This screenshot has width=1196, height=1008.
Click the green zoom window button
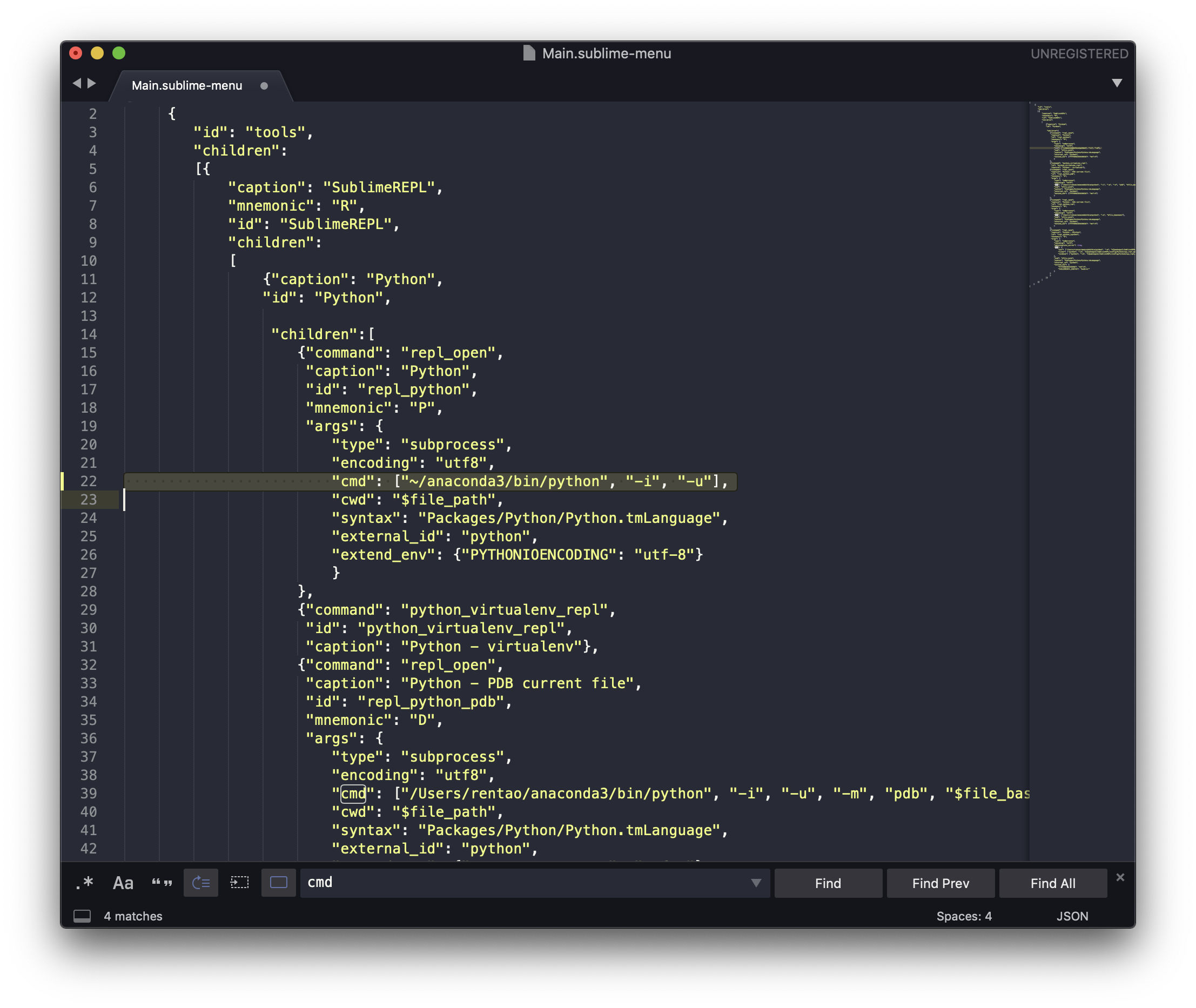click(119, 53)
